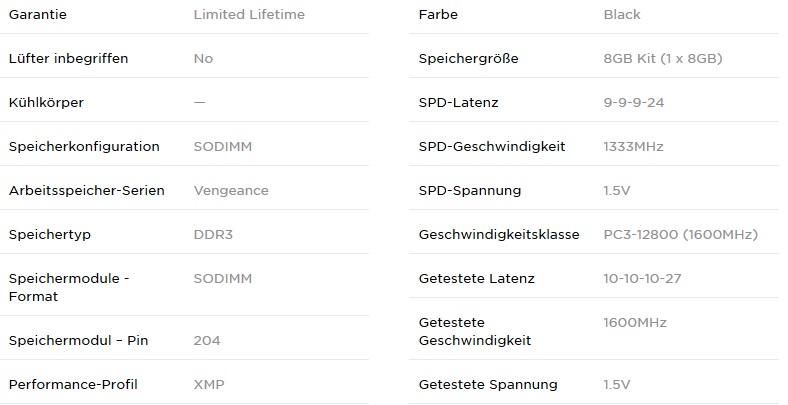The width and height of the screenshot is (788, 405).
Task: Select the Speicherkonfiguration label
Action: [84, 146]
